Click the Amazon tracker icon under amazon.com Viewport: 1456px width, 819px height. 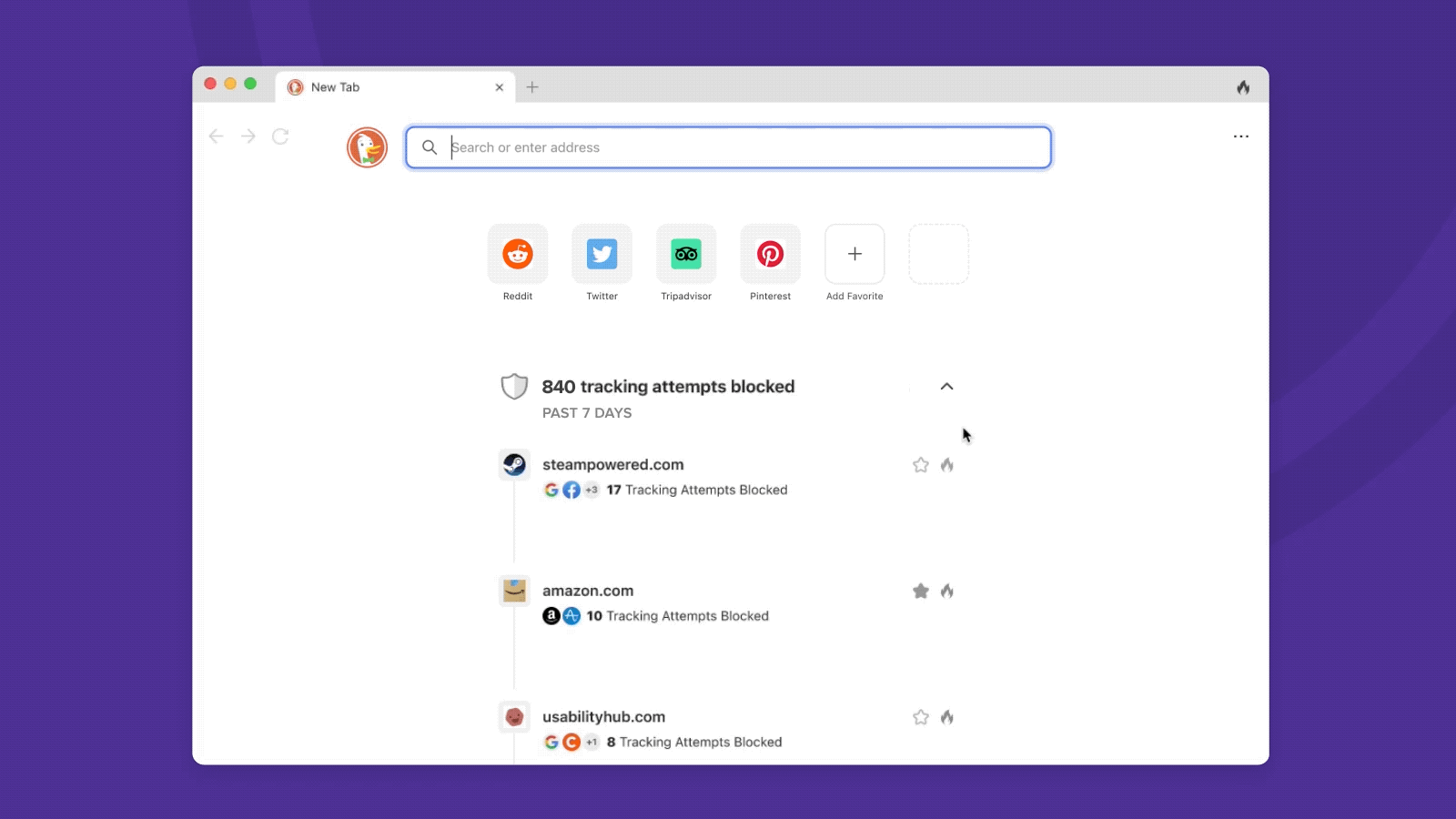tap(551, 616)
